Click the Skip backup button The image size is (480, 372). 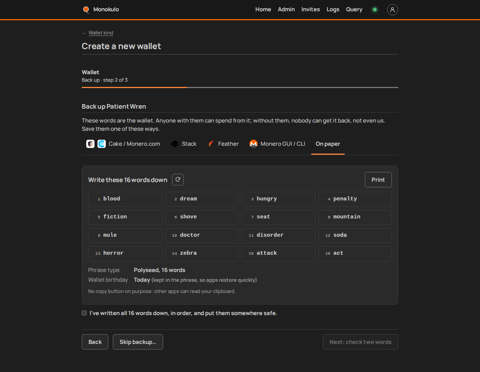[138, 342]
